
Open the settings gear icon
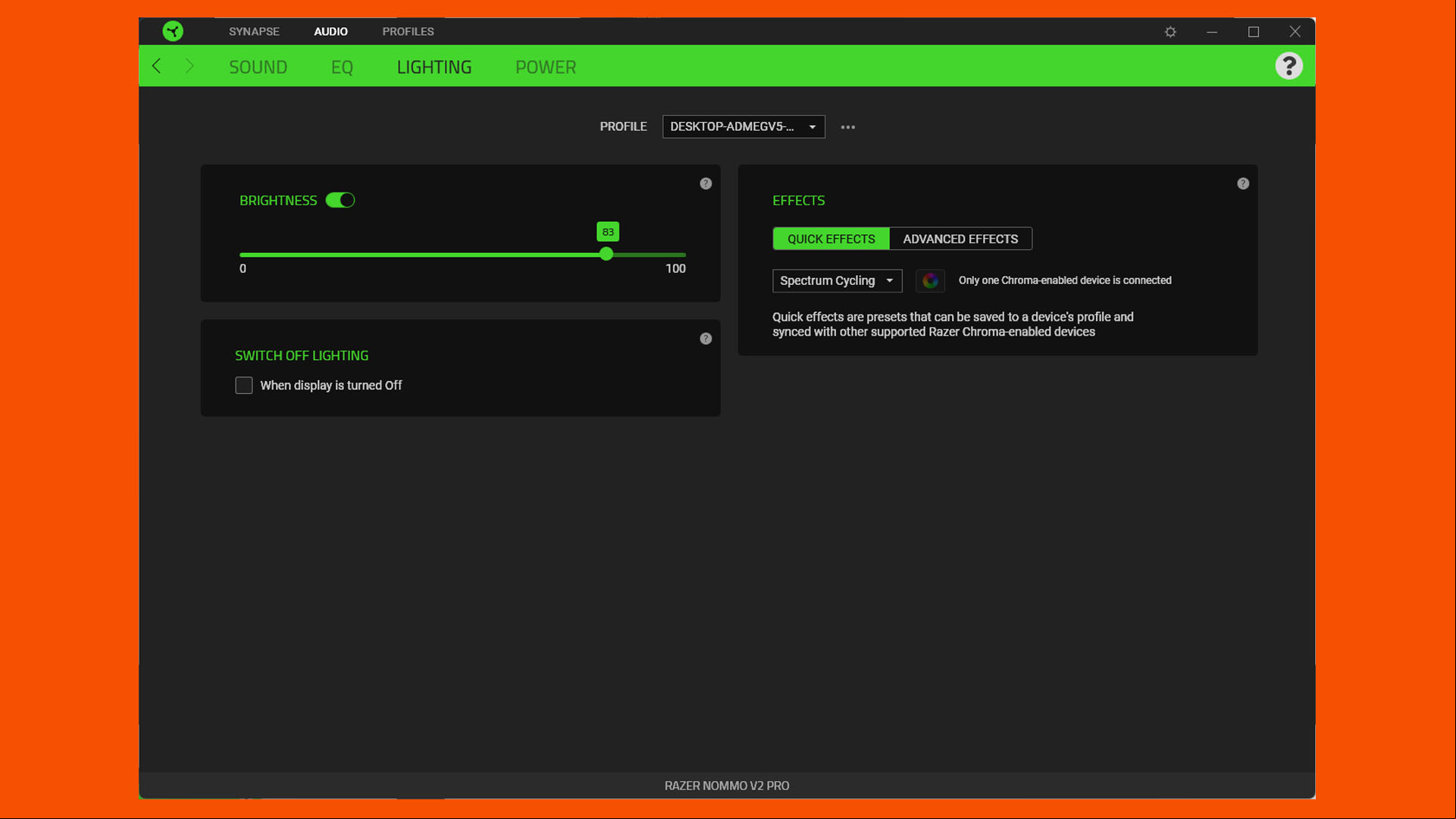click(1170, 32)
